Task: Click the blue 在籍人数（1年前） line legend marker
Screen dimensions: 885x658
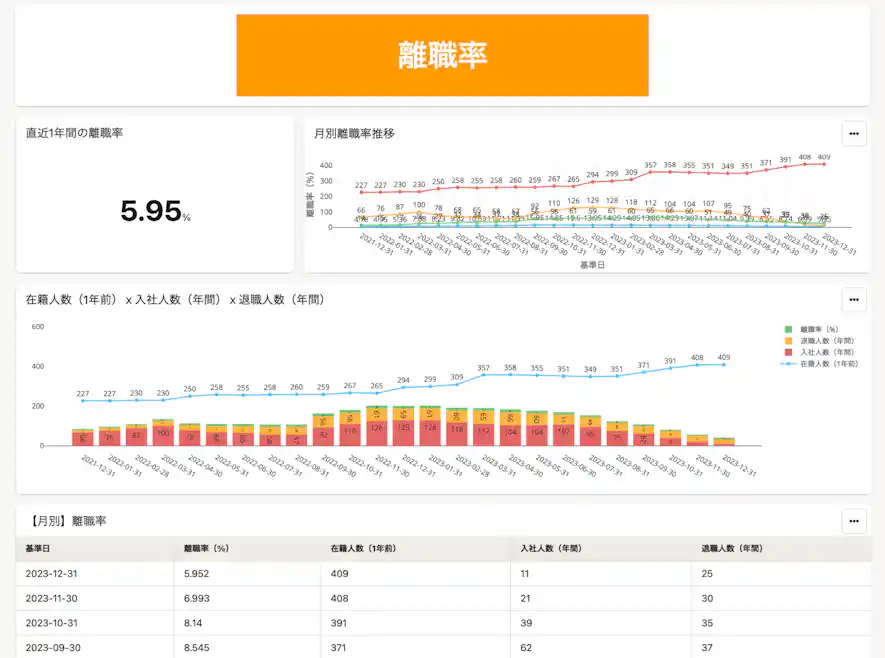Action: pos(788,363)
